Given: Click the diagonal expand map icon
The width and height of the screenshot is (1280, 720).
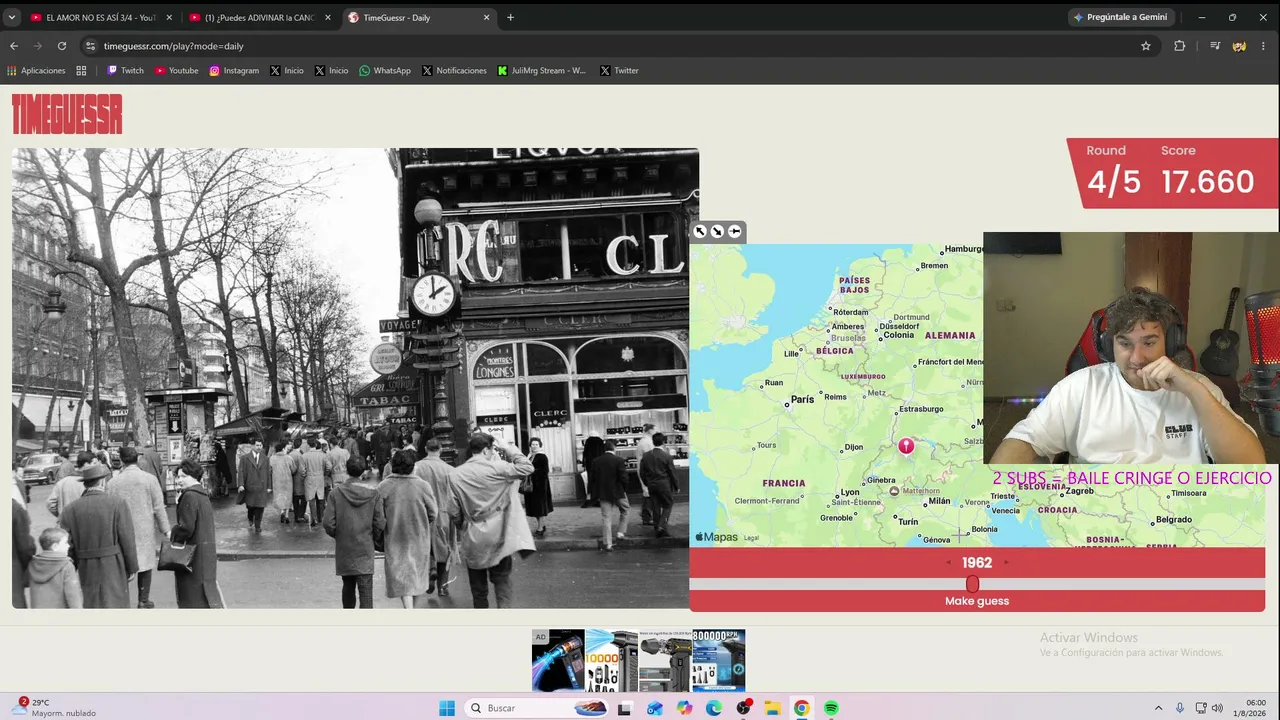Looking at the screenshot, I should 717,232.
